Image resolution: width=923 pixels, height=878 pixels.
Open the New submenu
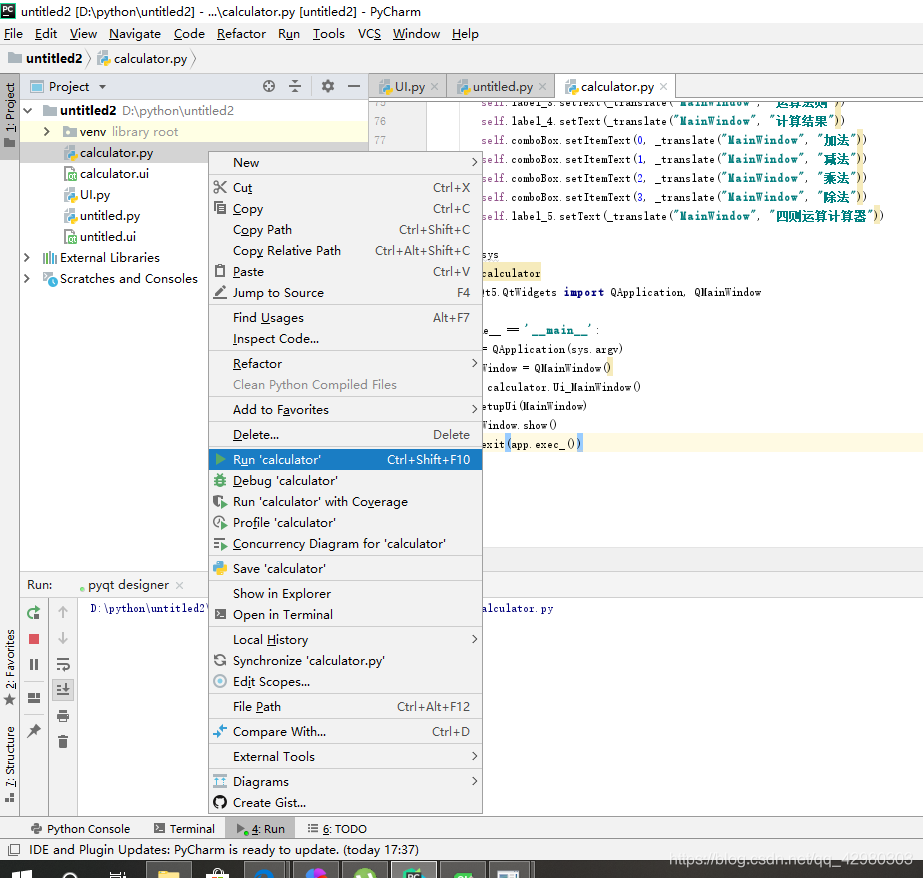346,162
